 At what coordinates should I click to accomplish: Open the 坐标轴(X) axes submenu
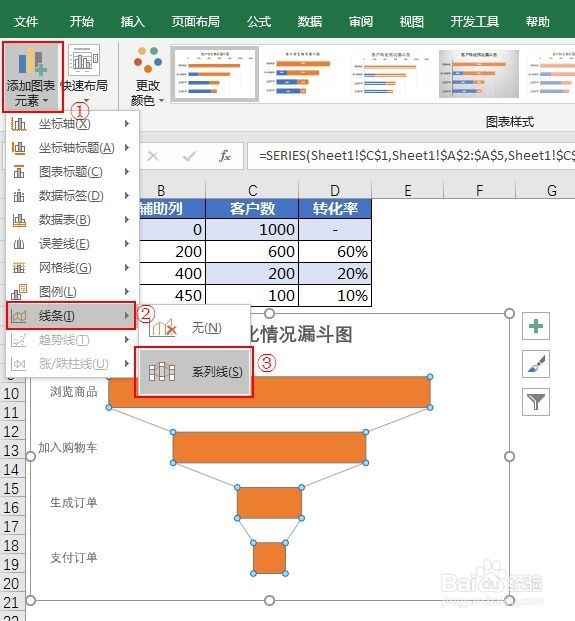point(72,124)
